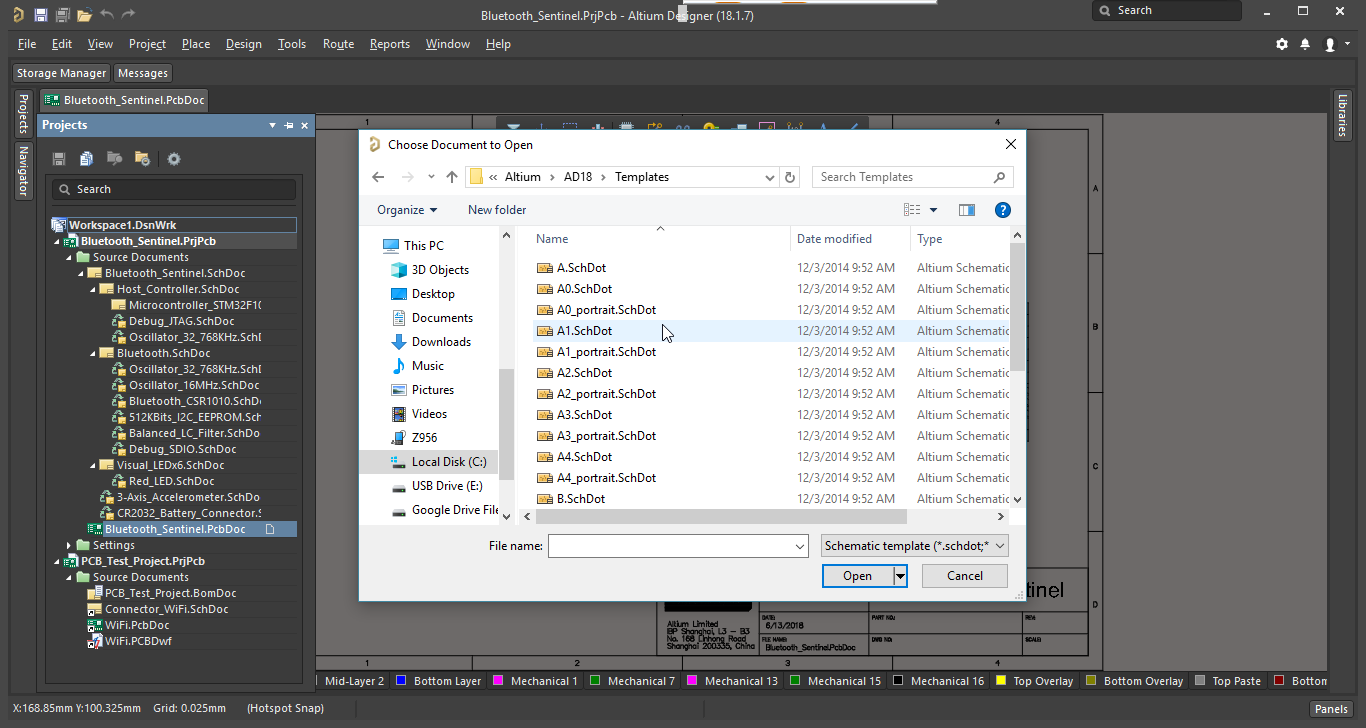Click the Save icon in the title bar
The image size is (1366, 728).
[x=40, y=15]
